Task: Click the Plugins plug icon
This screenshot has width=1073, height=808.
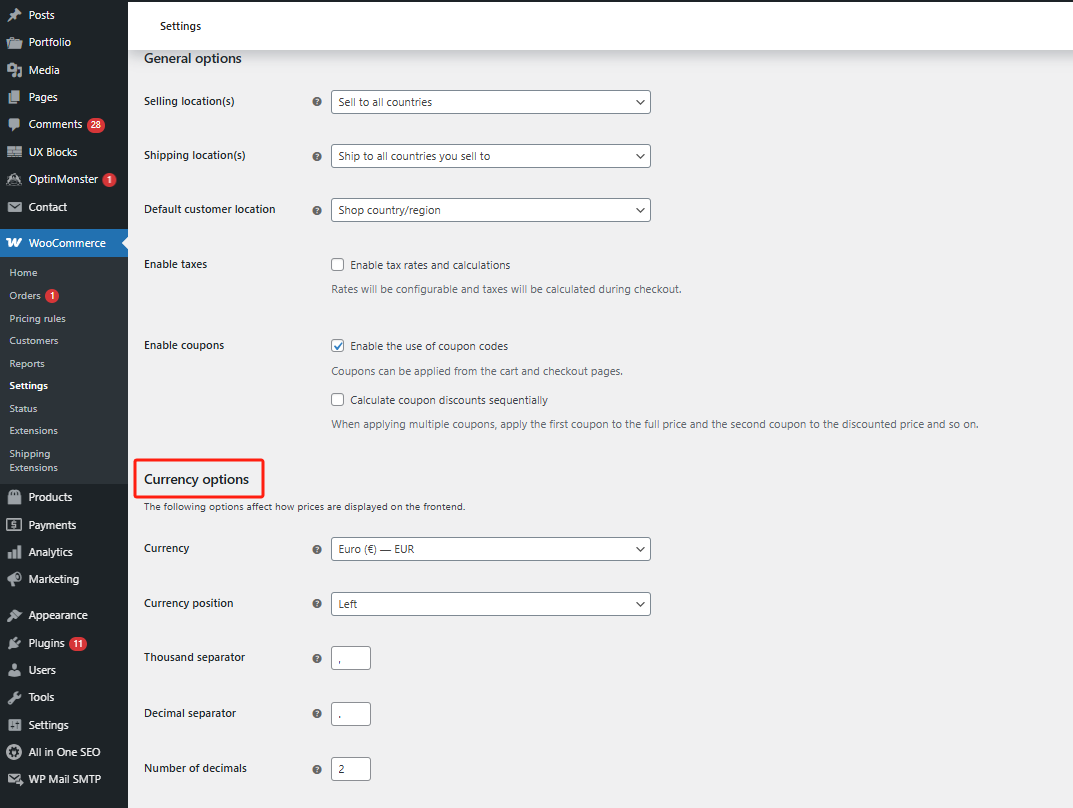Action: [x=14, y=643]
